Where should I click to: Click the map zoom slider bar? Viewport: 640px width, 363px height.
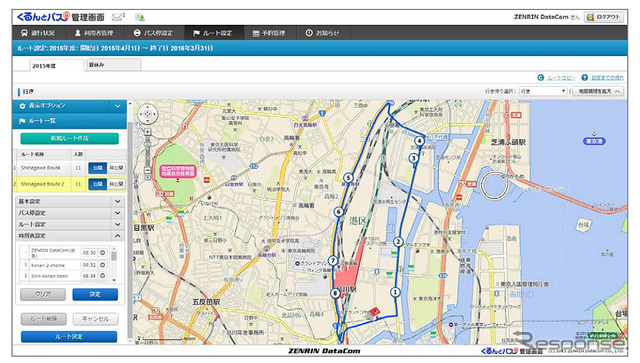148,151
